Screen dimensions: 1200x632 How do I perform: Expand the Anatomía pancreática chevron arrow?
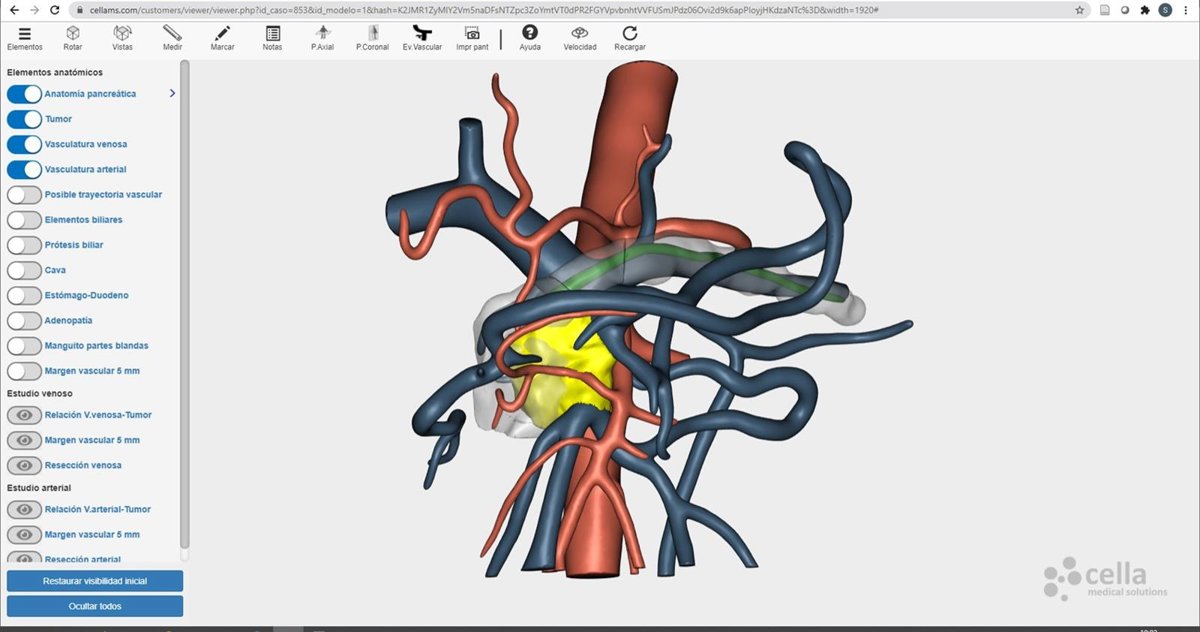pyautogui.click(x=172, y=94)
